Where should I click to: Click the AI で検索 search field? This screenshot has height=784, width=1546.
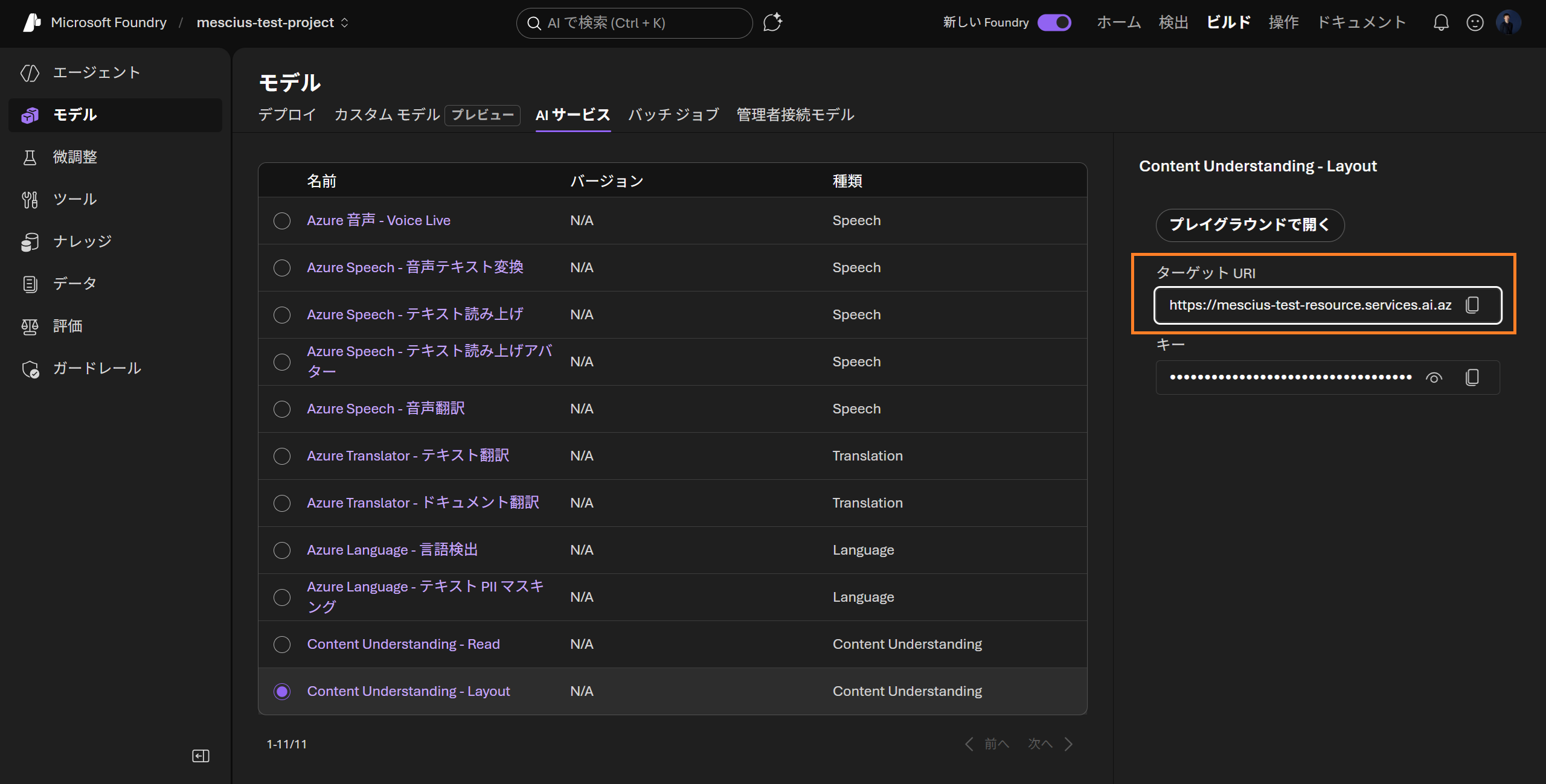635,23
